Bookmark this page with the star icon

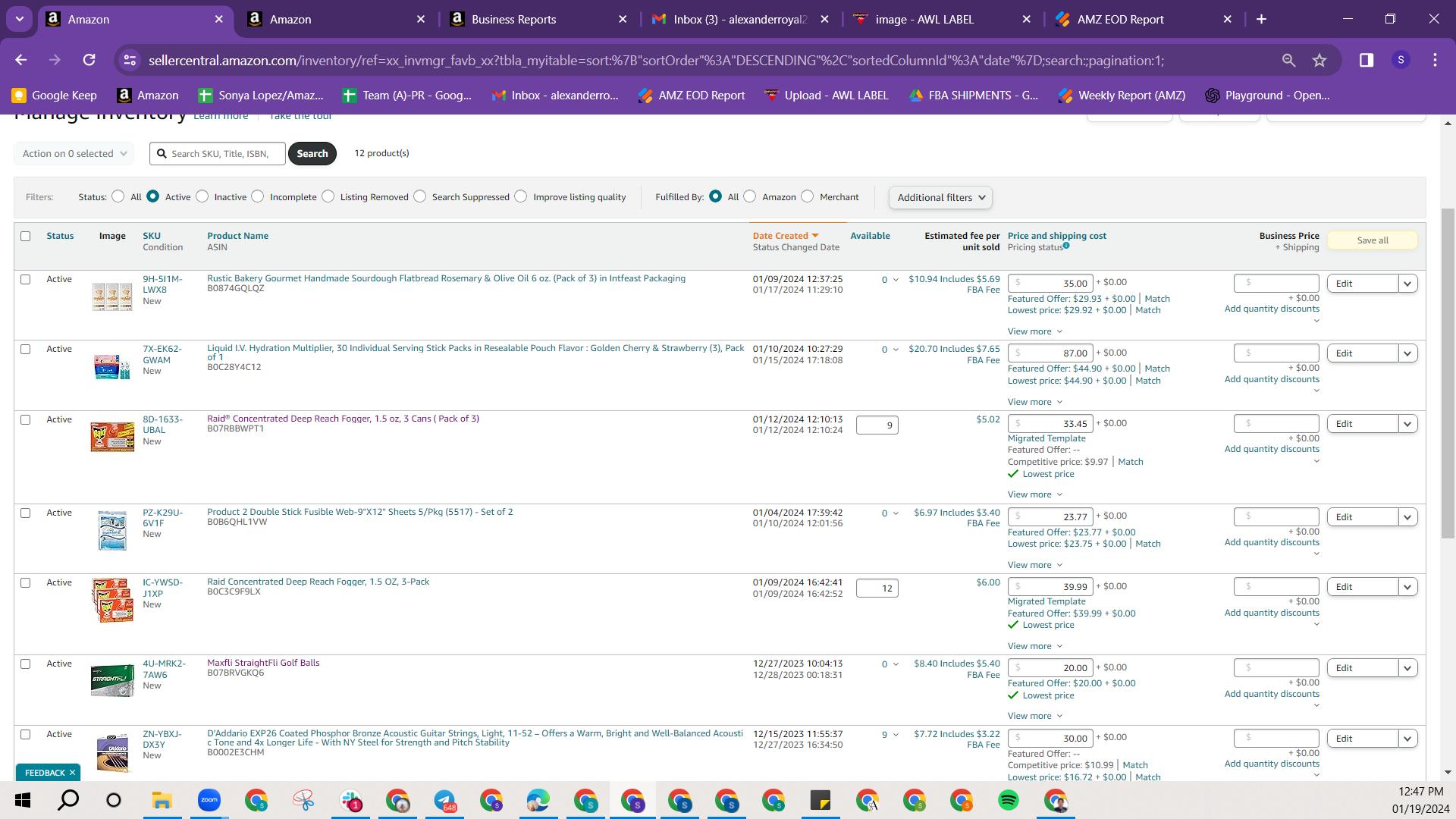(1319, 60)
